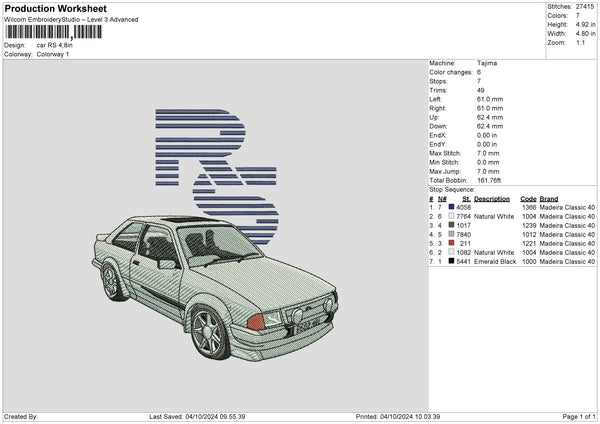Select the Width value 4.80 in

click(x=585, y=34)
